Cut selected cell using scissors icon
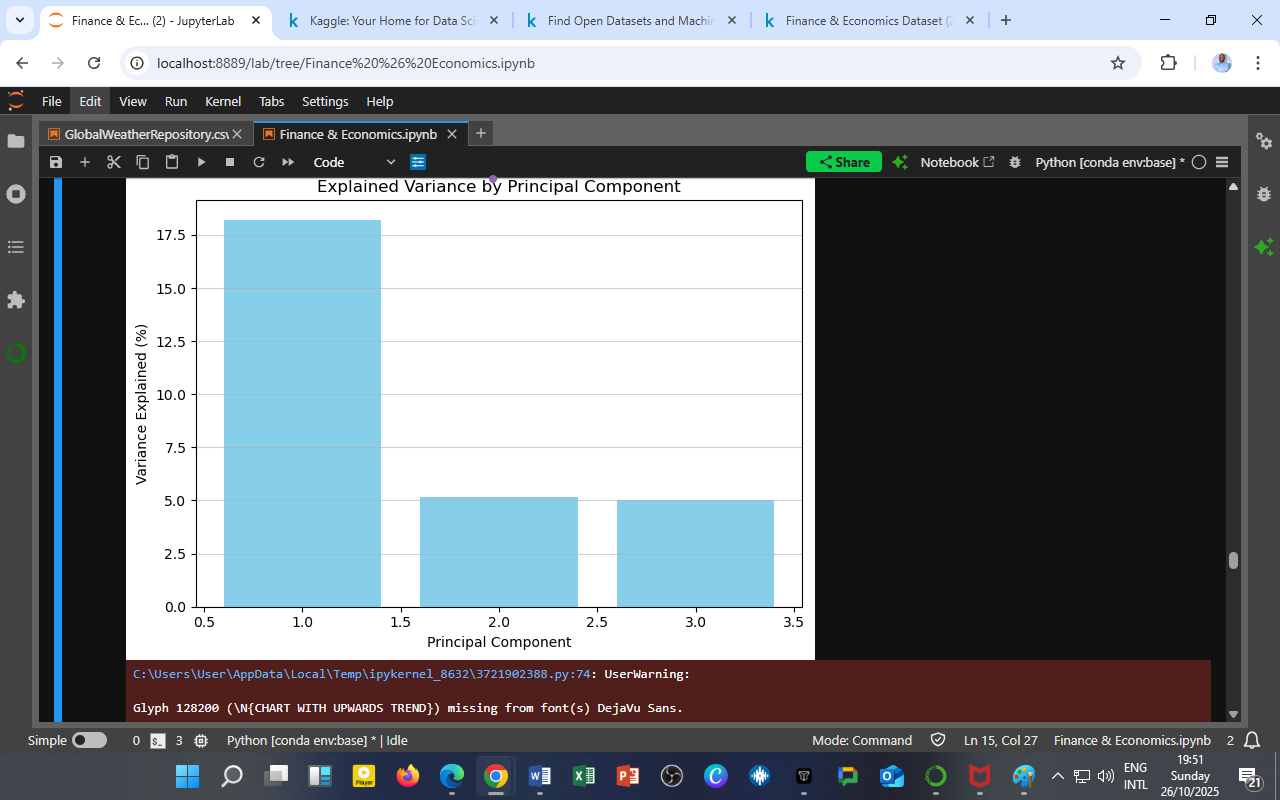The width and height of the screenshot is (1280, 800). pyautogui.click(x=114, y=162)
